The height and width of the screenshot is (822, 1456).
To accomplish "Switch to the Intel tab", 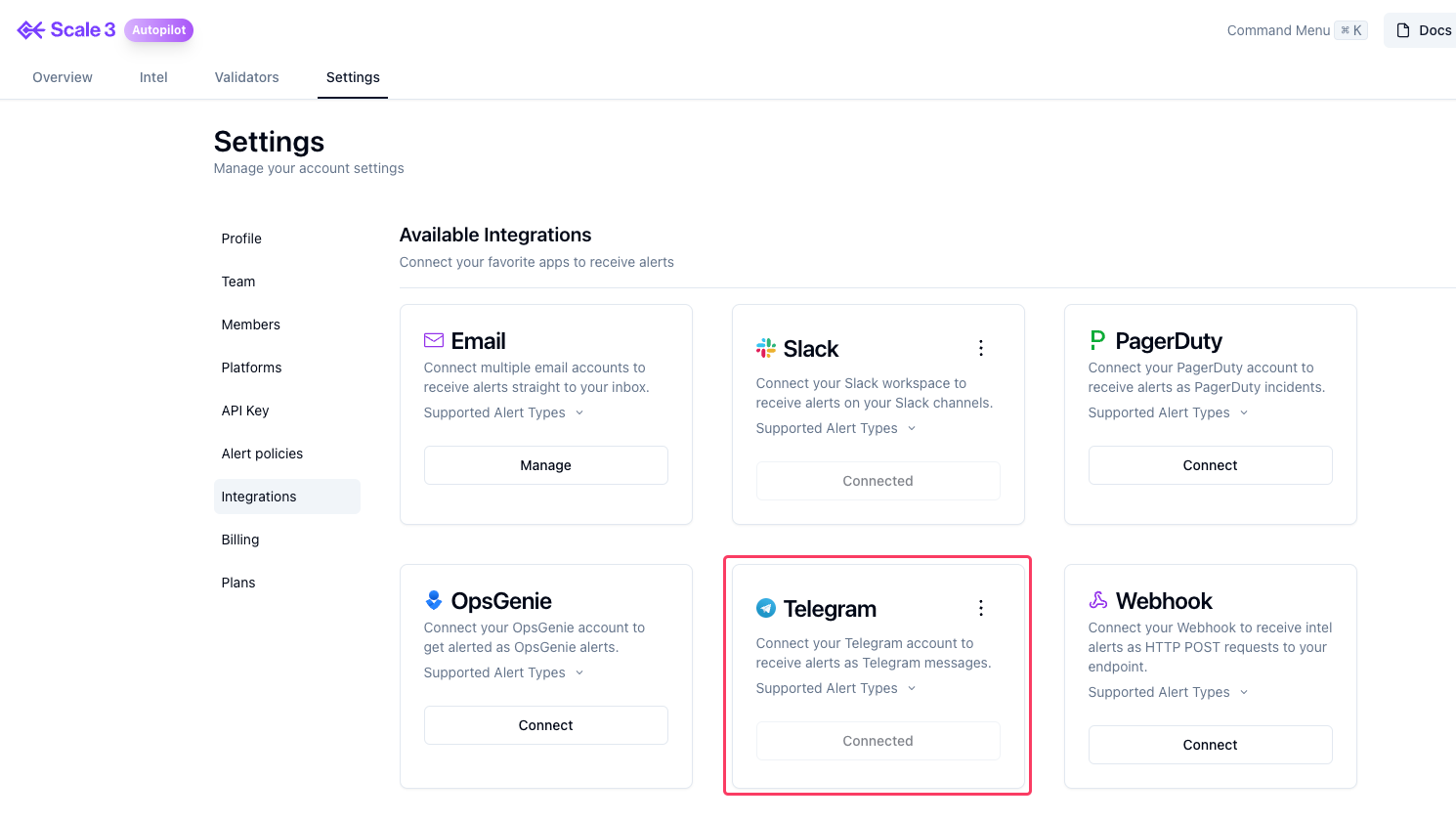I will click(153, 77).
